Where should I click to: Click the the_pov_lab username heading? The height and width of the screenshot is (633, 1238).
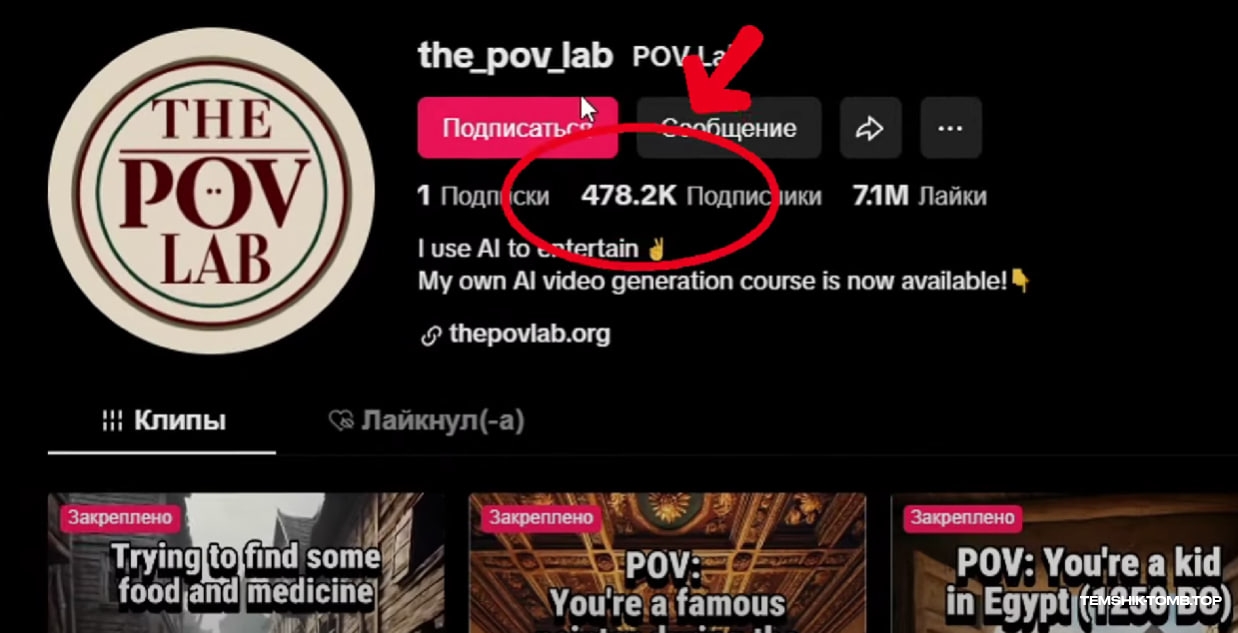coord(515,56)
